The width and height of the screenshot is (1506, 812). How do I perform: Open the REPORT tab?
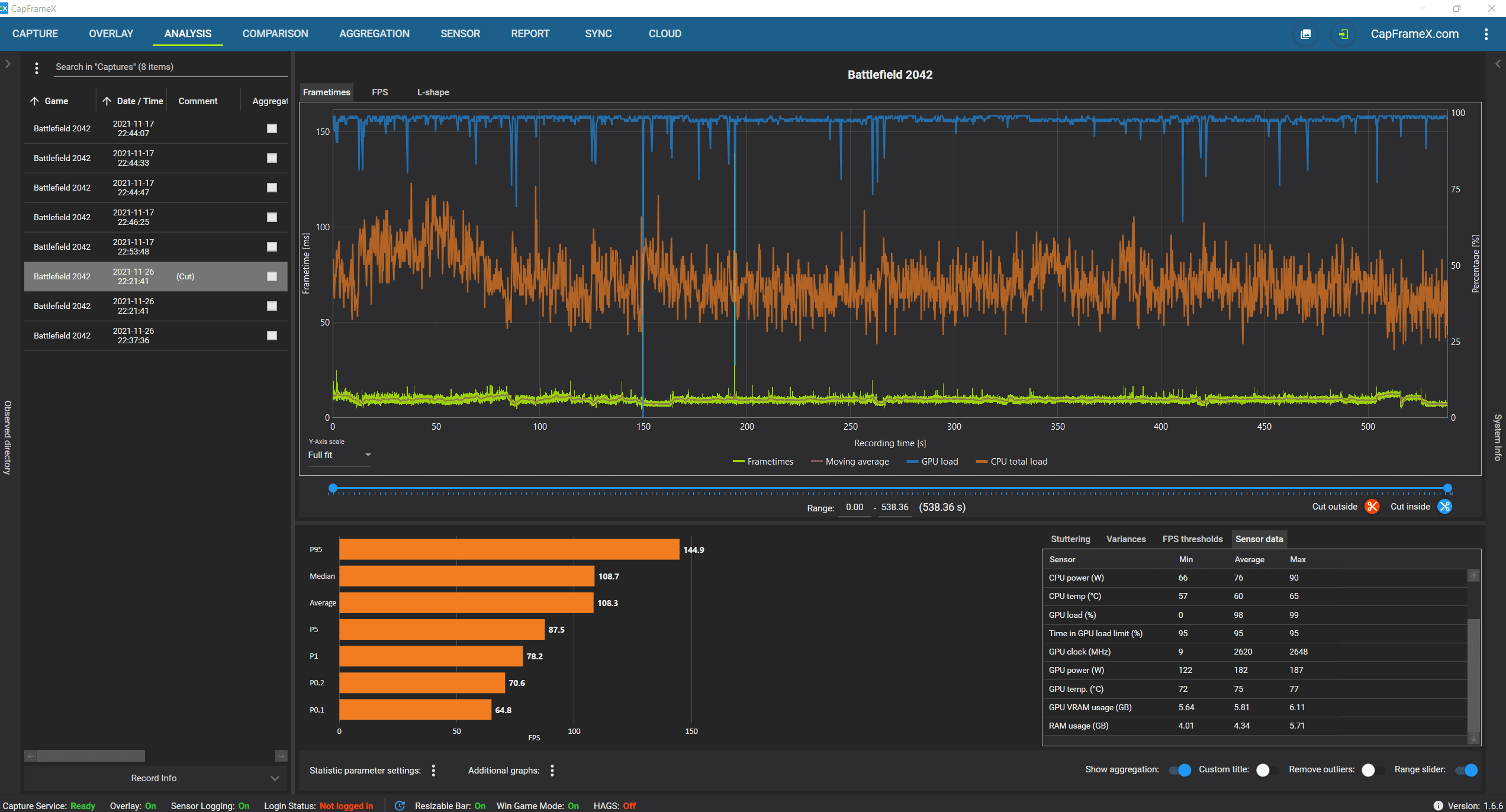[x=530, y=34]
